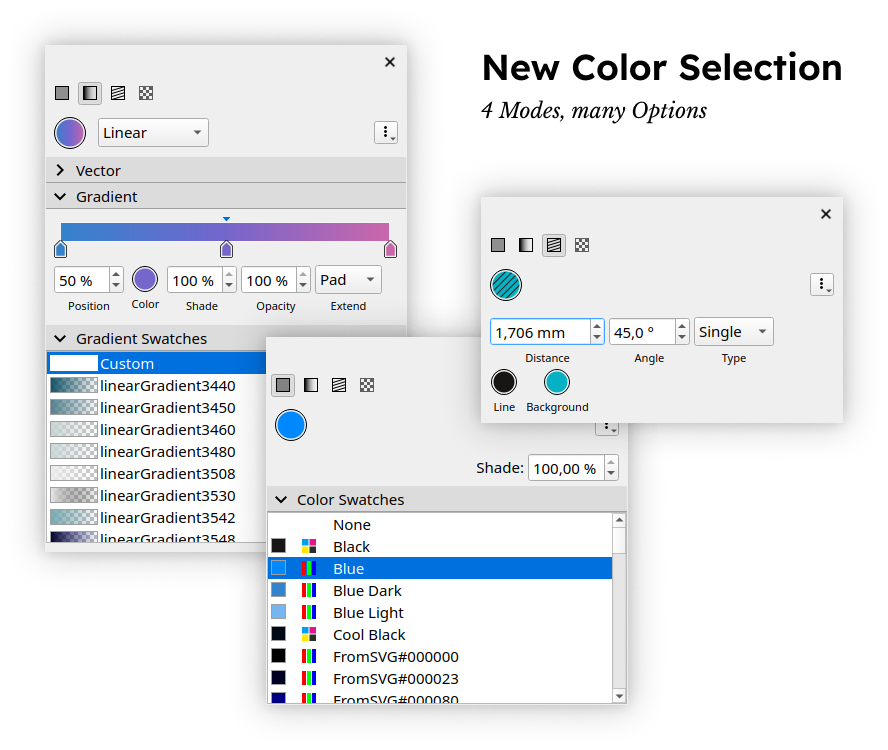The image size is (888, 750).
Task: Select linearGradient3460 swatch
Action: click(156, 429)
